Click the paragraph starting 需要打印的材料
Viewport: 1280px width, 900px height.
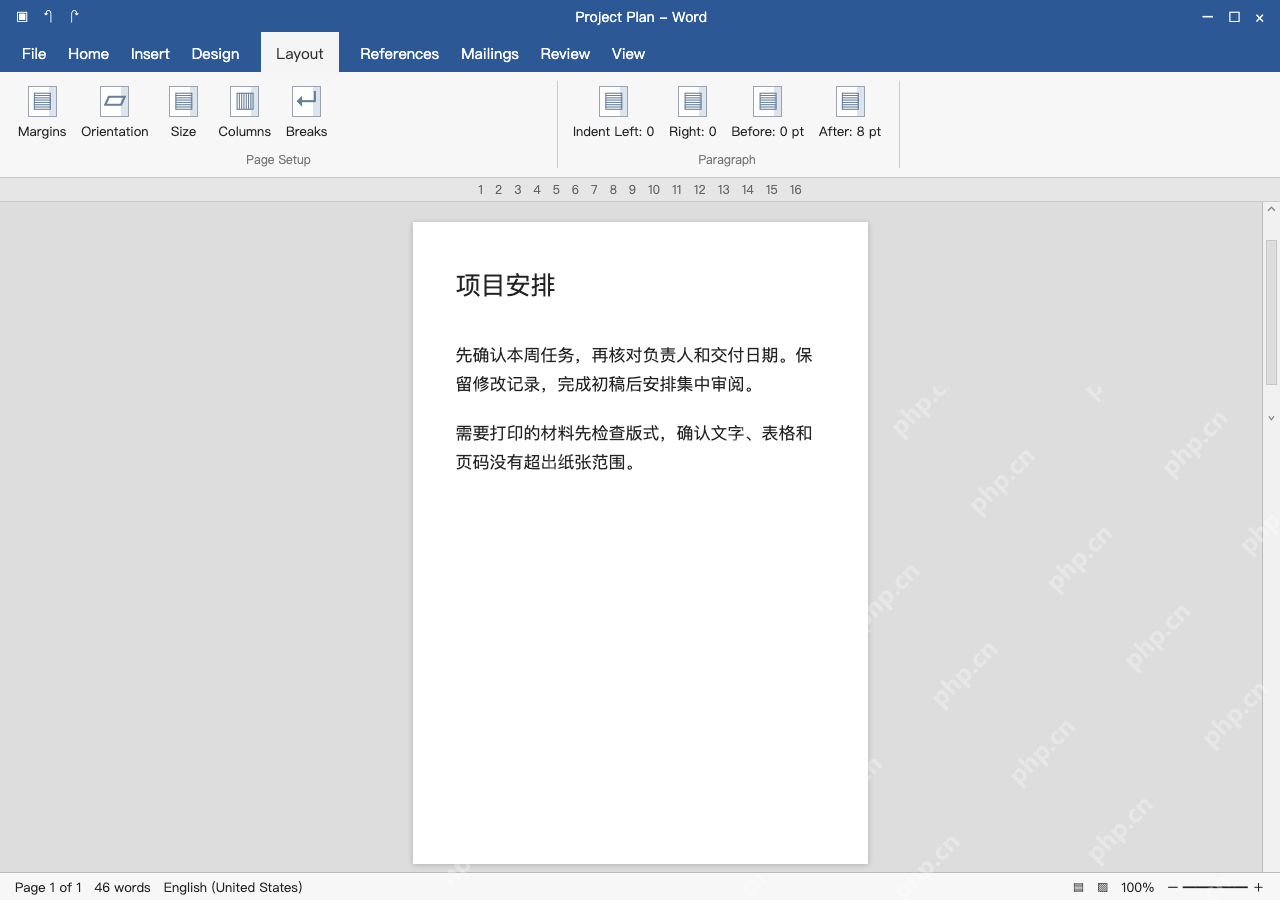pyautogui.click(x=635, y=448)
